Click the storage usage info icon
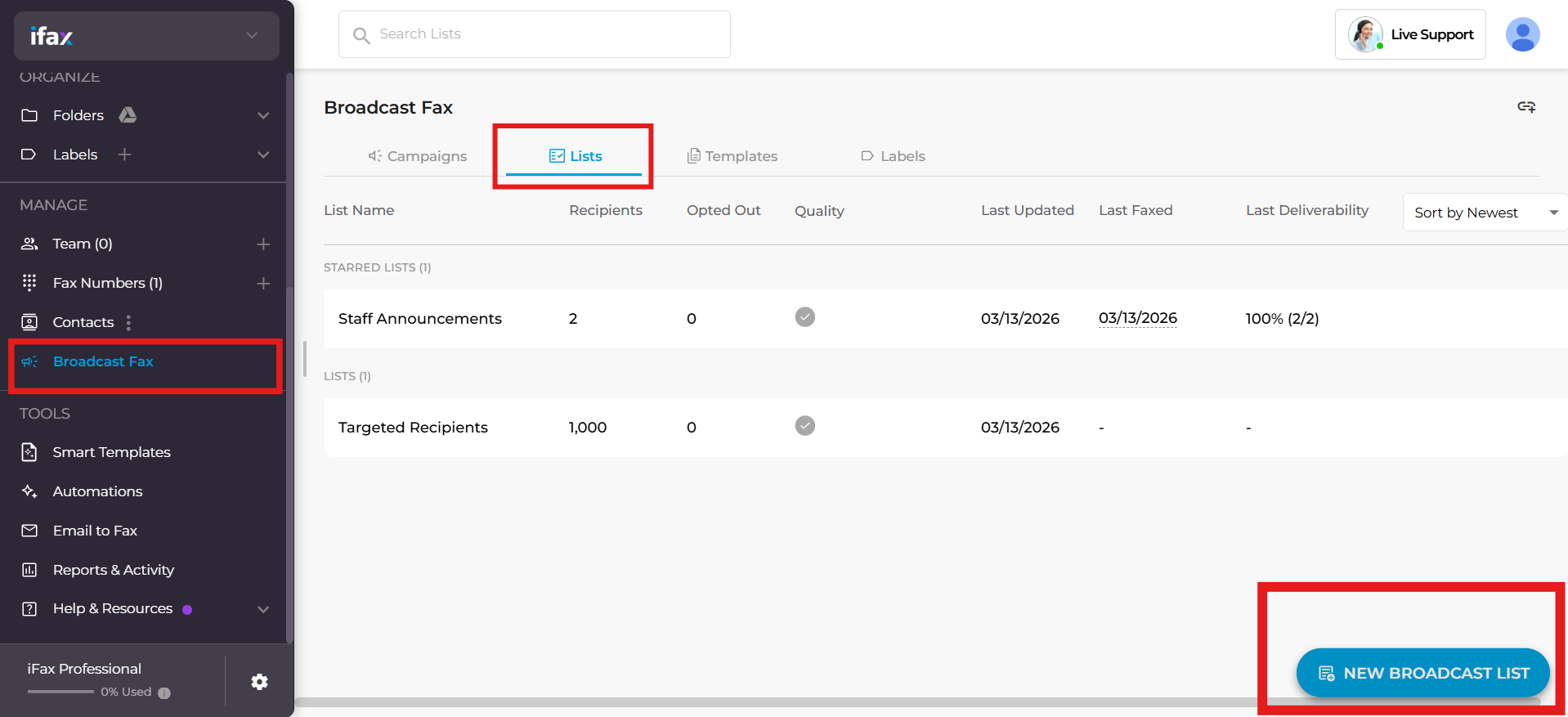1568x717 pixels. [164, 692]
